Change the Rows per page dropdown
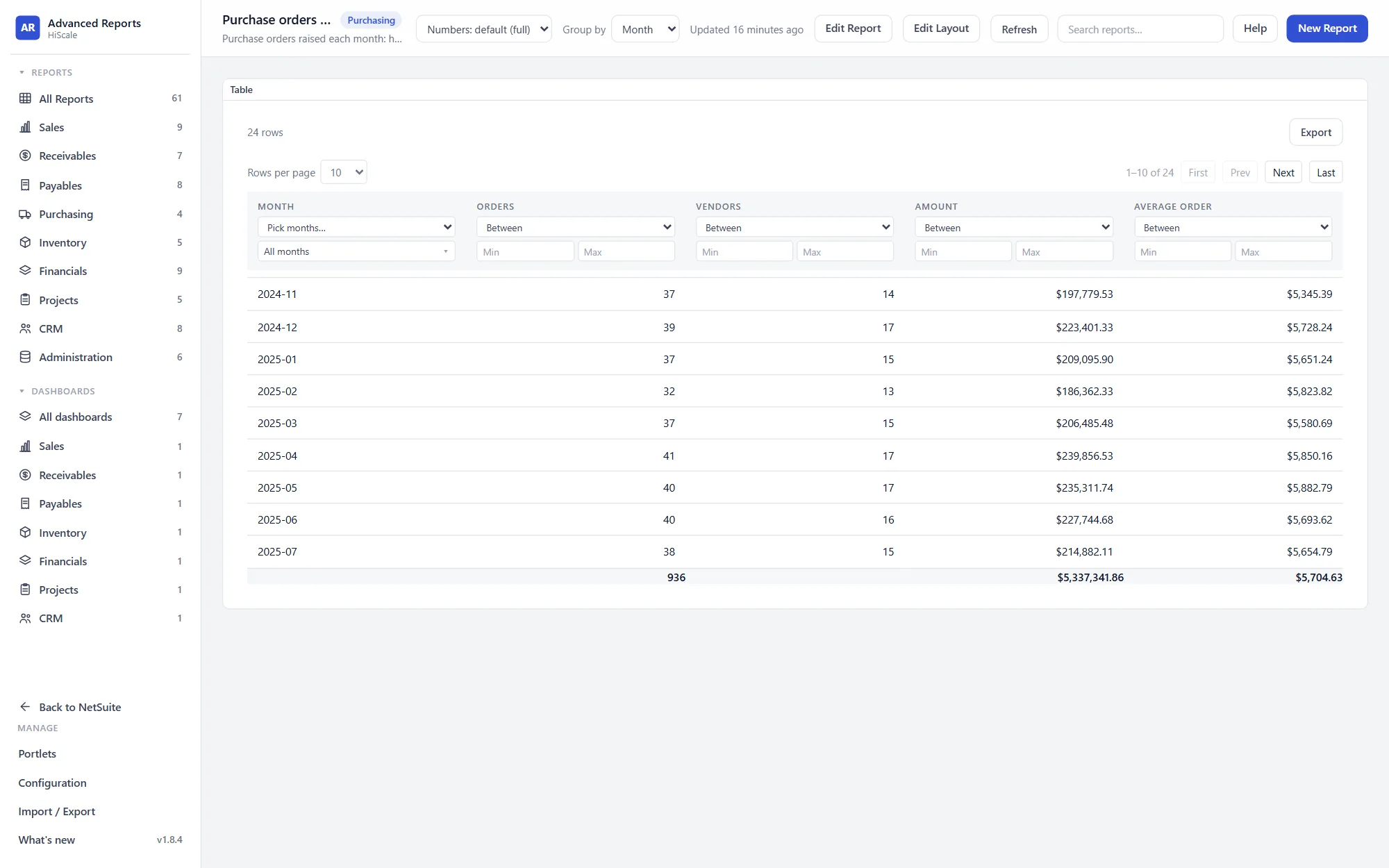This screenshot has height=868, width=1389. (x=344, y=172)
